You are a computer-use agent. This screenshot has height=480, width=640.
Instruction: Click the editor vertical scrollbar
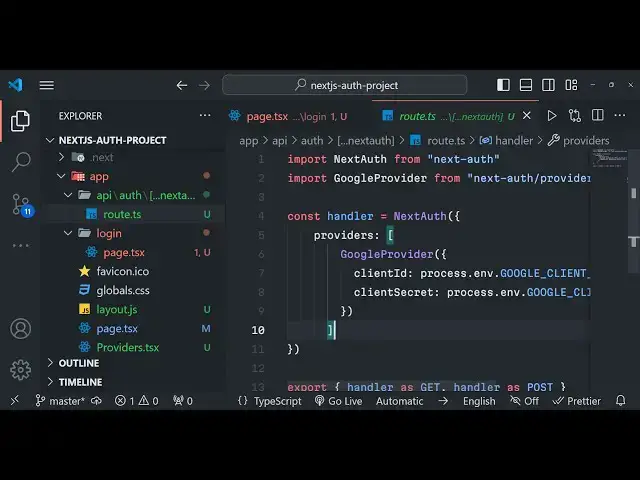click(x=633, y=212)
